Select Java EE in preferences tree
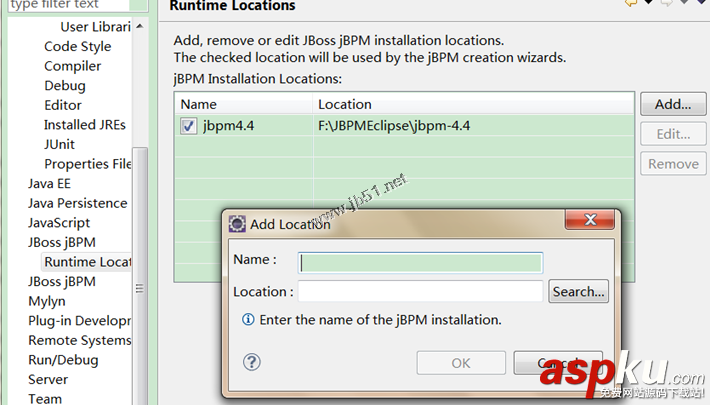The image size is (710, 405). pos(49,183)
